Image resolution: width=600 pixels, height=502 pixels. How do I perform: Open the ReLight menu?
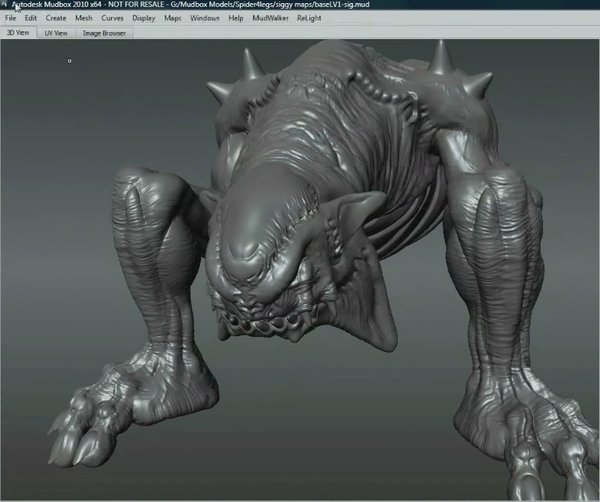point(310,18)
